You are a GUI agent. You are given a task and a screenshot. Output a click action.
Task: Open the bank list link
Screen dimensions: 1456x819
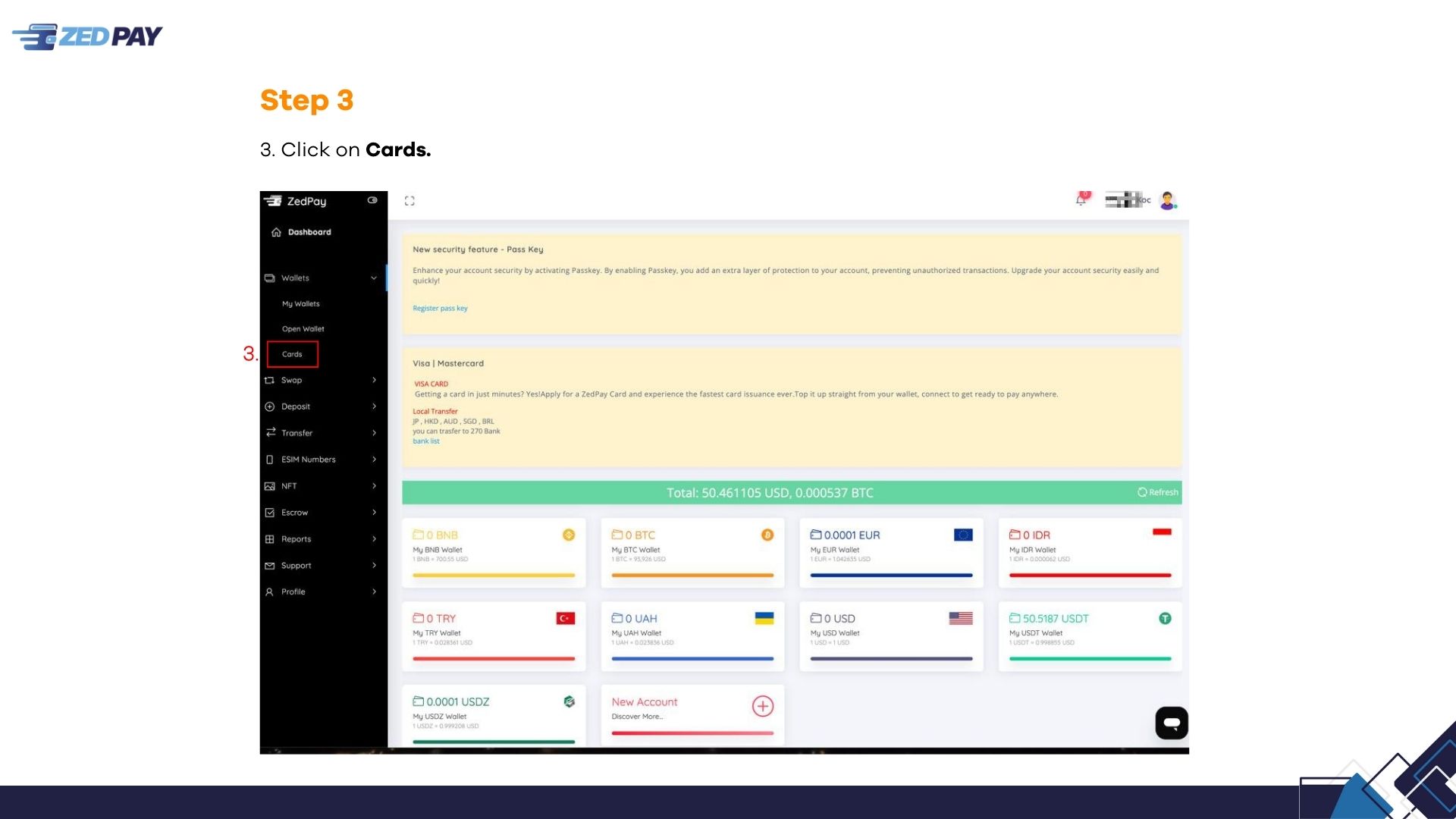pos(426,441)
